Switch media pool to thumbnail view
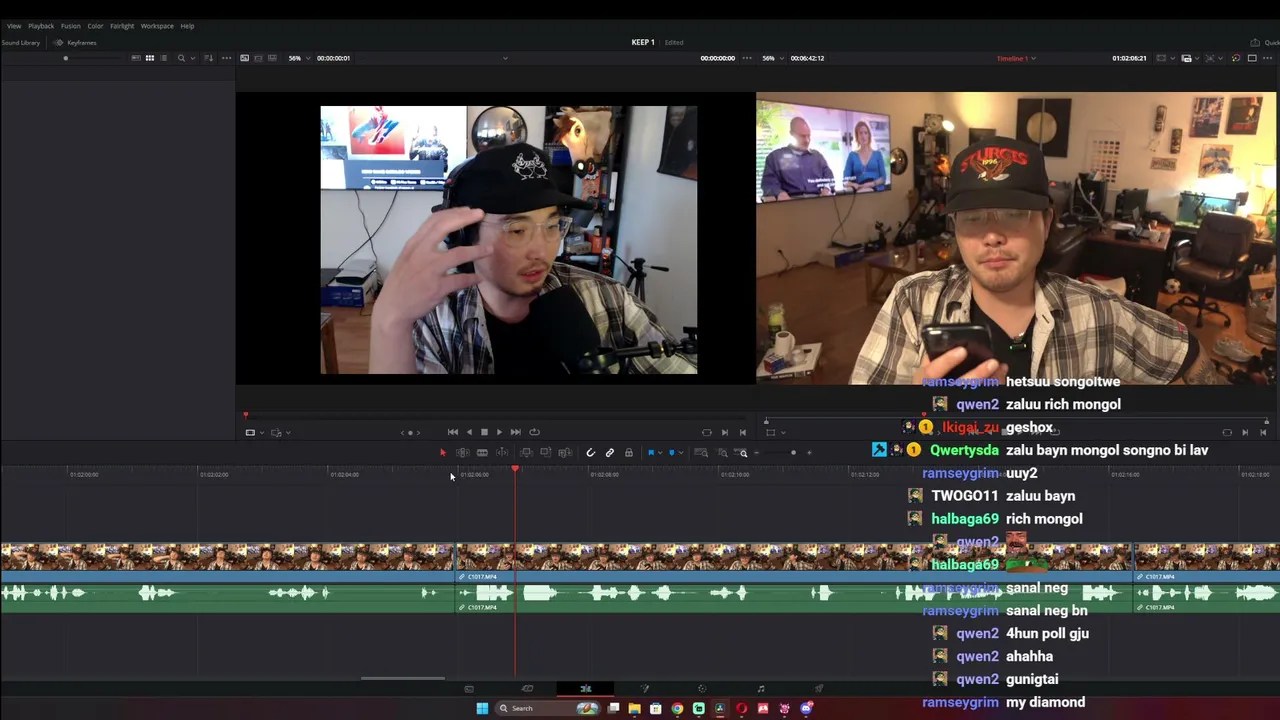1280x720 pixels. [x=150, y=58]
